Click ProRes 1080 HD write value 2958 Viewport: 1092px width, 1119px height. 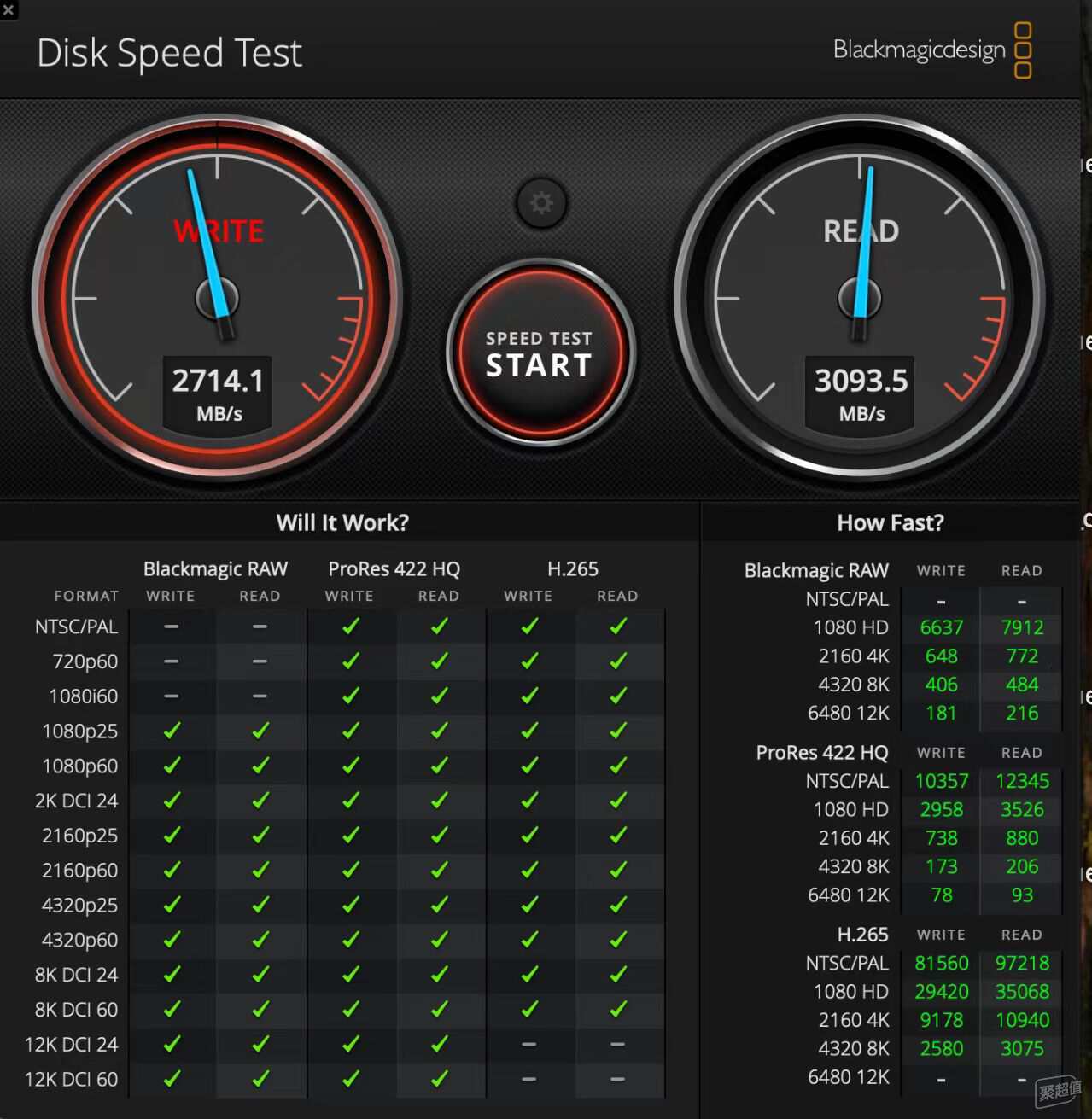(x=941, y=809)
